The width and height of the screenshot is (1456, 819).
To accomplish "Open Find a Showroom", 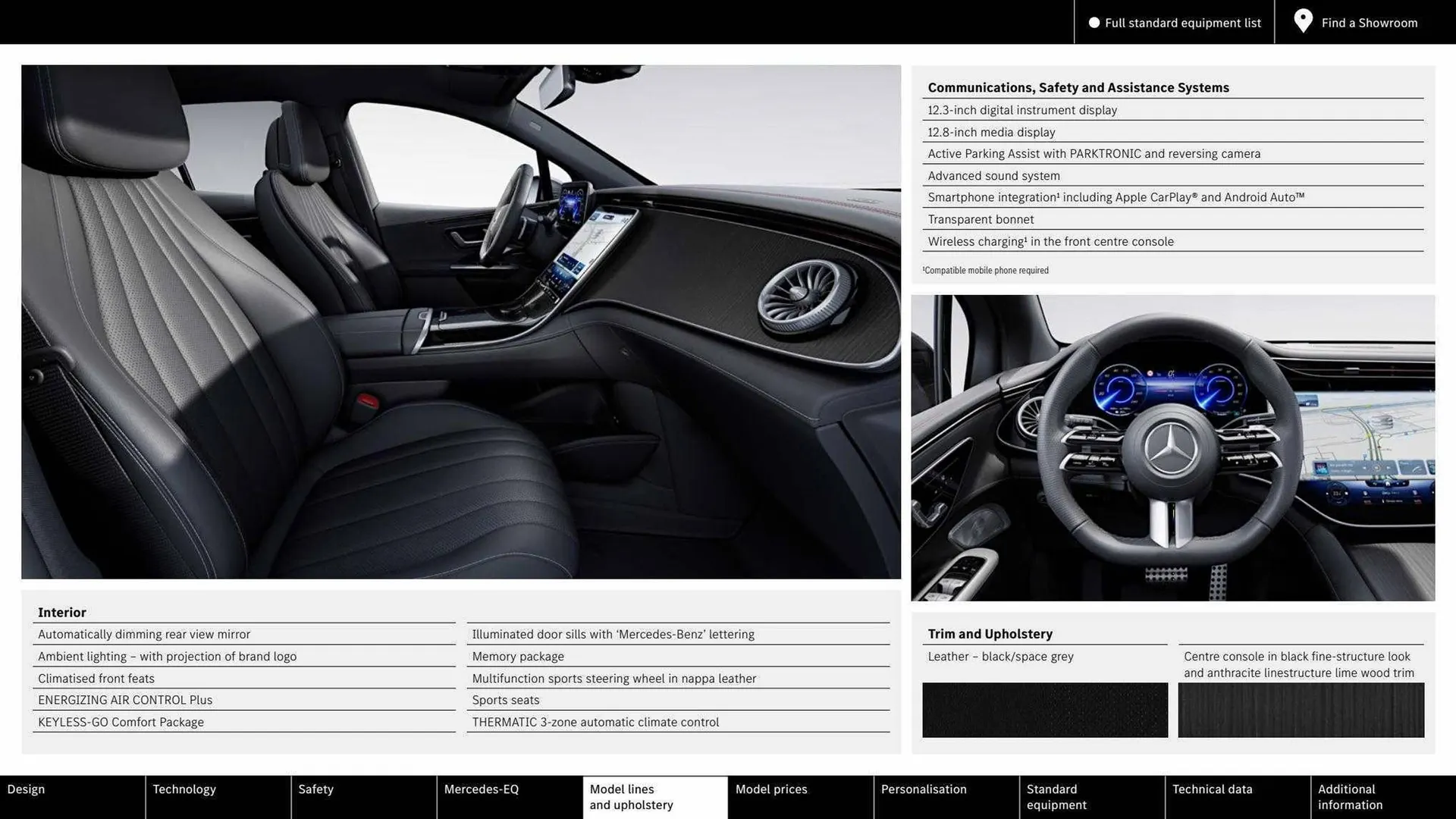I will (x=1368, y=23).
